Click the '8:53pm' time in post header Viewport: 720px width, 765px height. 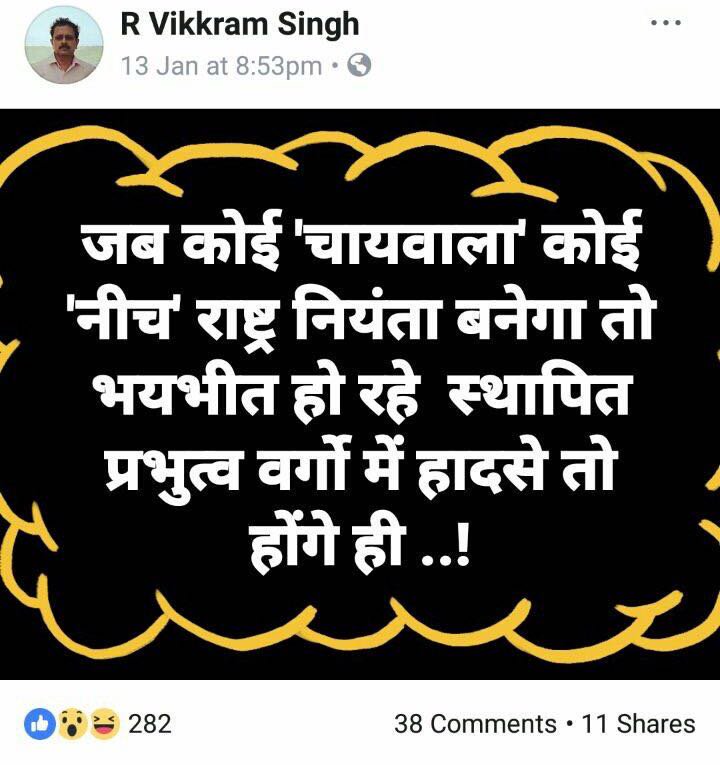pos(279,66)
